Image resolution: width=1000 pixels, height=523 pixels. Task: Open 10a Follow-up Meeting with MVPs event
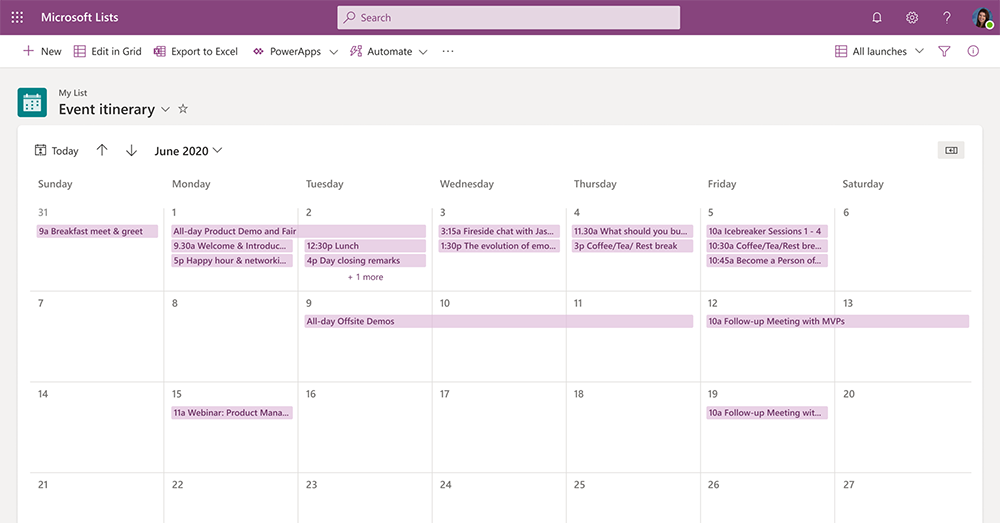837,321
